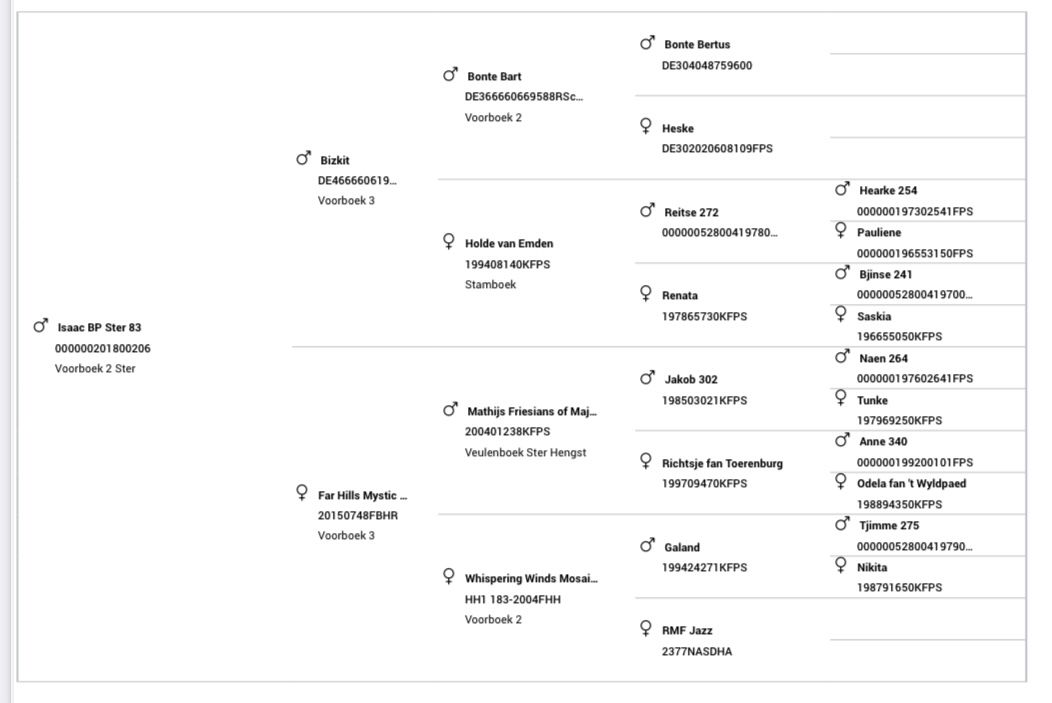Select Odela fan 't Wyldpaed name
Screen dimensions: 1052x703
click(x=911, y=483)
